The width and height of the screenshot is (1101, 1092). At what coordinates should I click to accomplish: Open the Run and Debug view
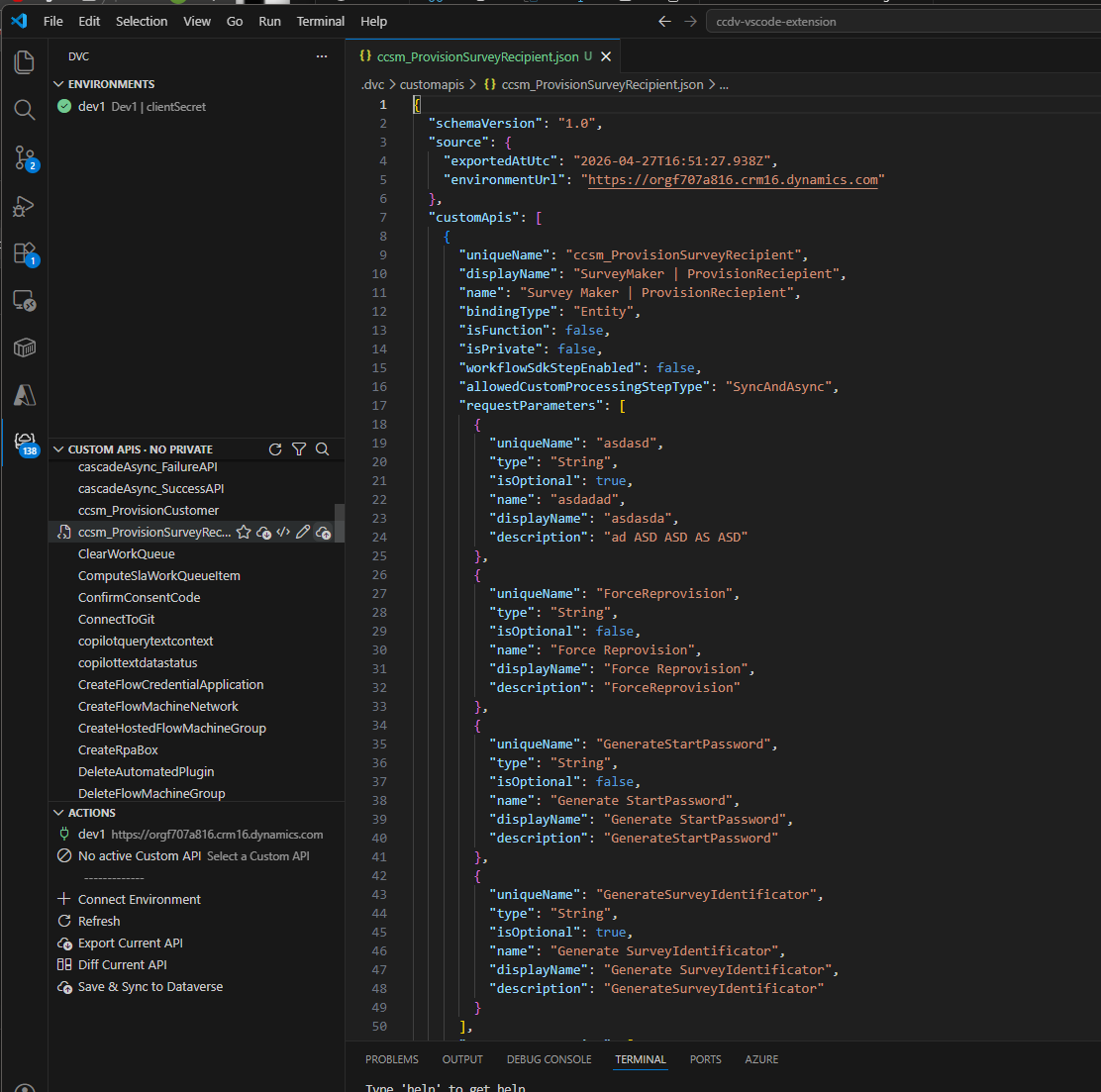pos(25,207)
